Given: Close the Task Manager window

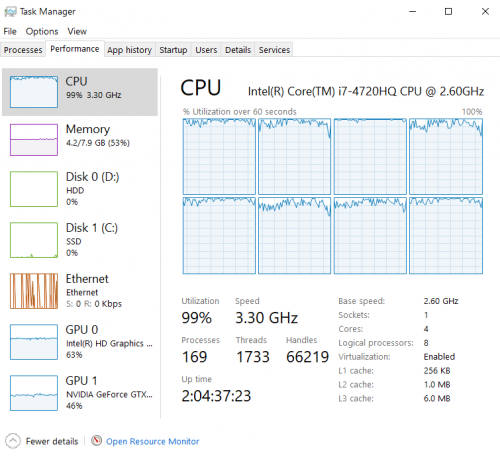Looking at the screenshot, I should [x=485, y=11].
